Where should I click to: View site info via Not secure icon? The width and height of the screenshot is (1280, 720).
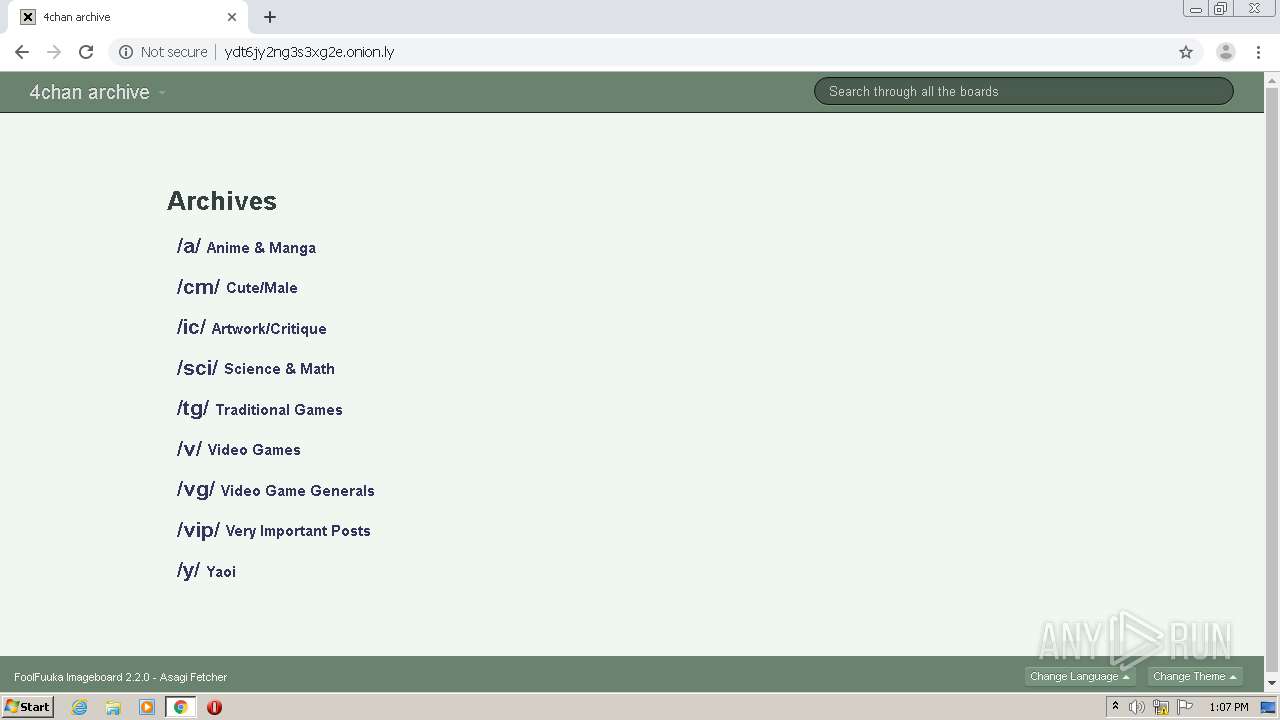pyautogui.click(x=126, y=52)
